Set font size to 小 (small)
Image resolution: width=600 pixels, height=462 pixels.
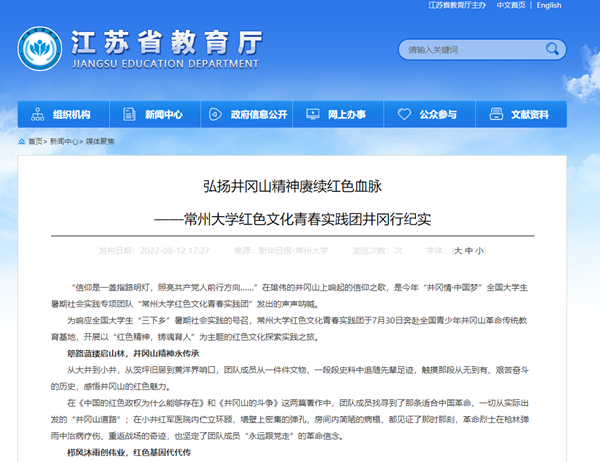(479, 251)
